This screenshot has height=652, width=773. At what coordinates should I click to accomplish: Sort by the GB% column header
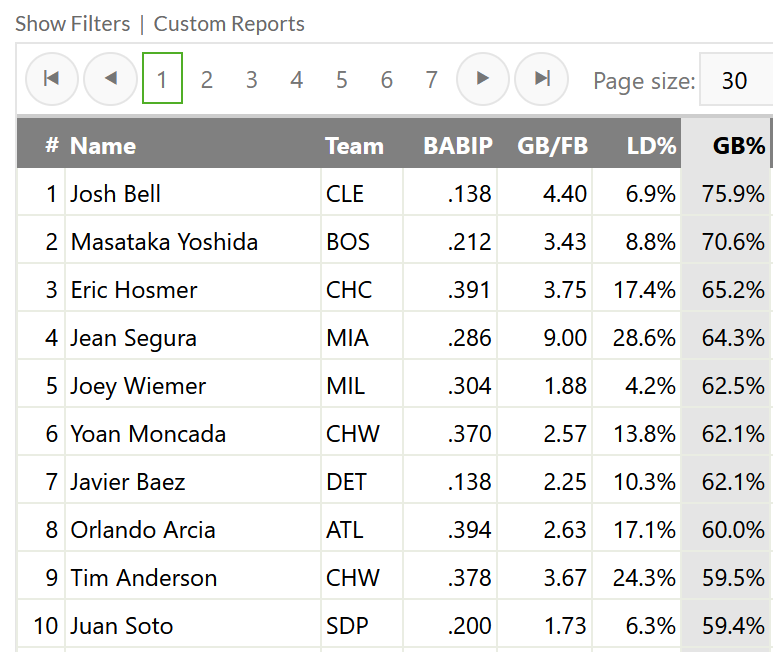click(739, 146)
